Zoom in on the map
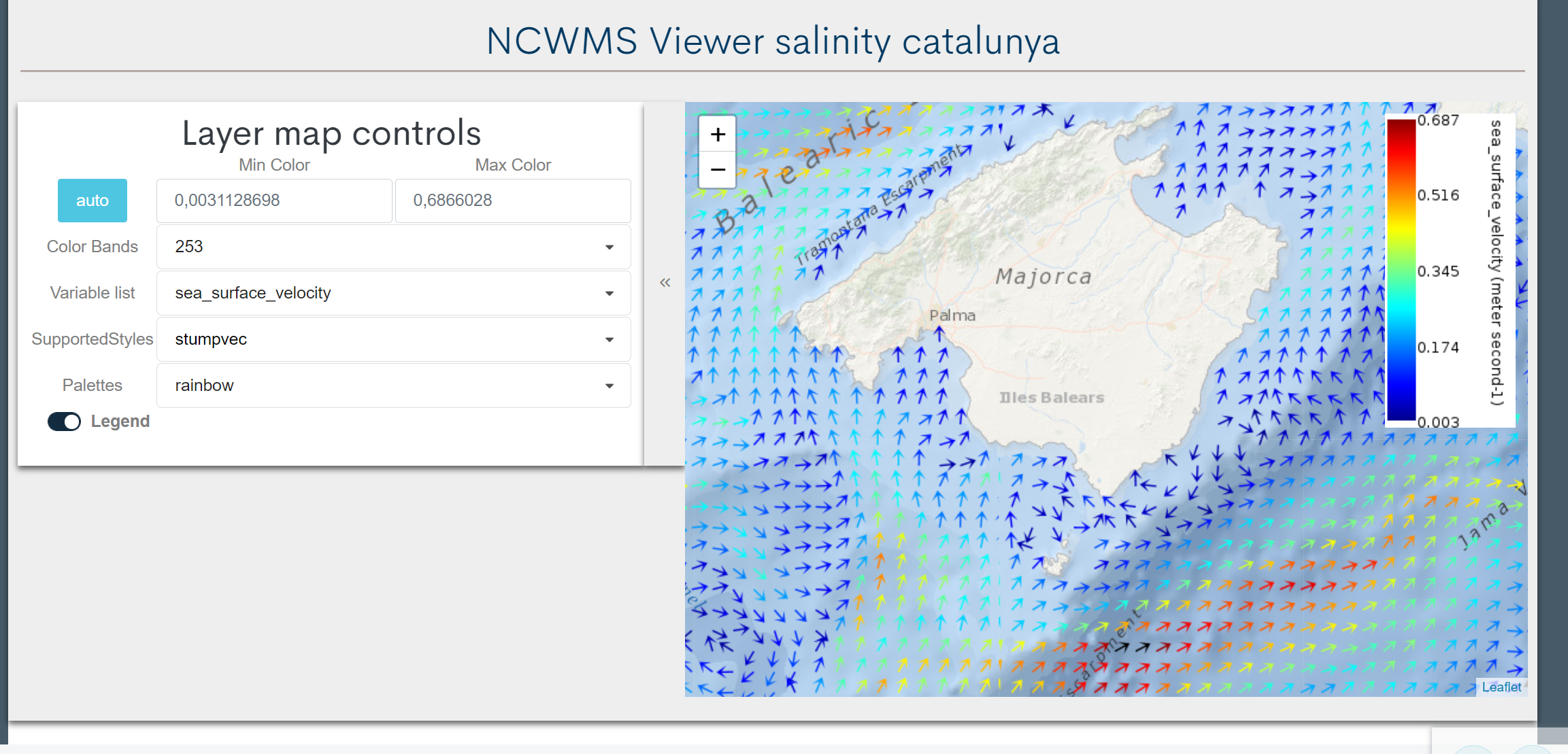Viewport: 1568px width, 754px height. 718,135
